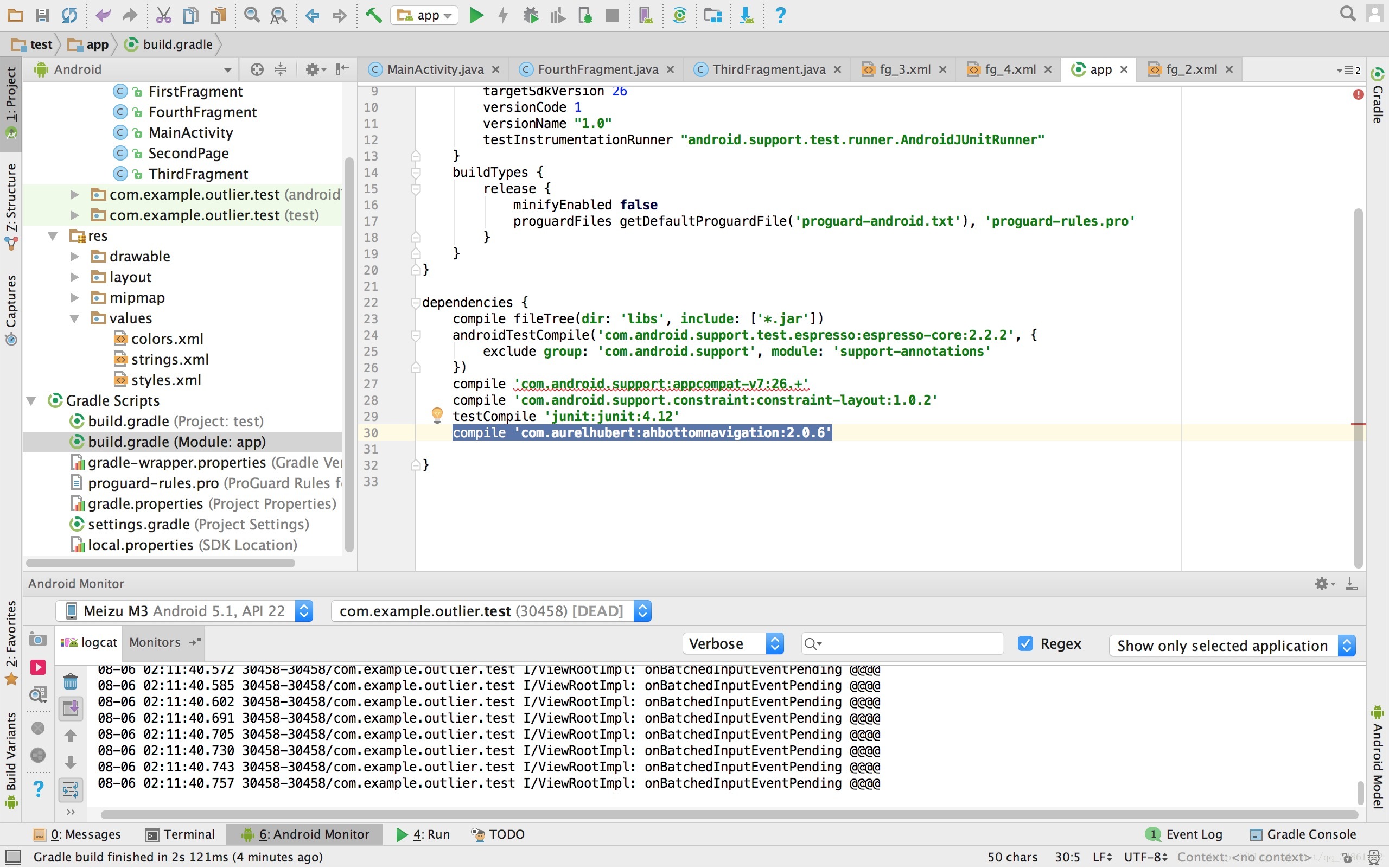Click the Sync Project with Gradle icon
Viewport: 1389px width, 868px height.
(x=679, y=15)
